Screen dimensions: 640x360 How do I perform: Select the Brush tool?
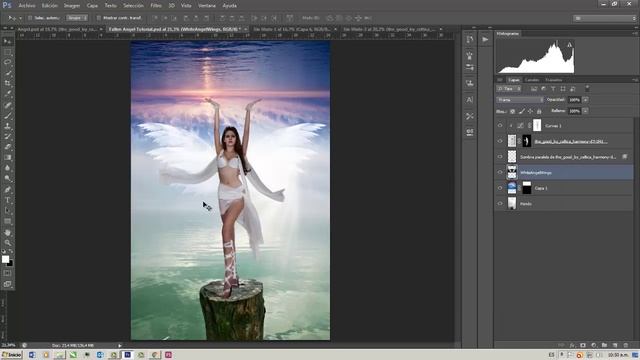7,116
